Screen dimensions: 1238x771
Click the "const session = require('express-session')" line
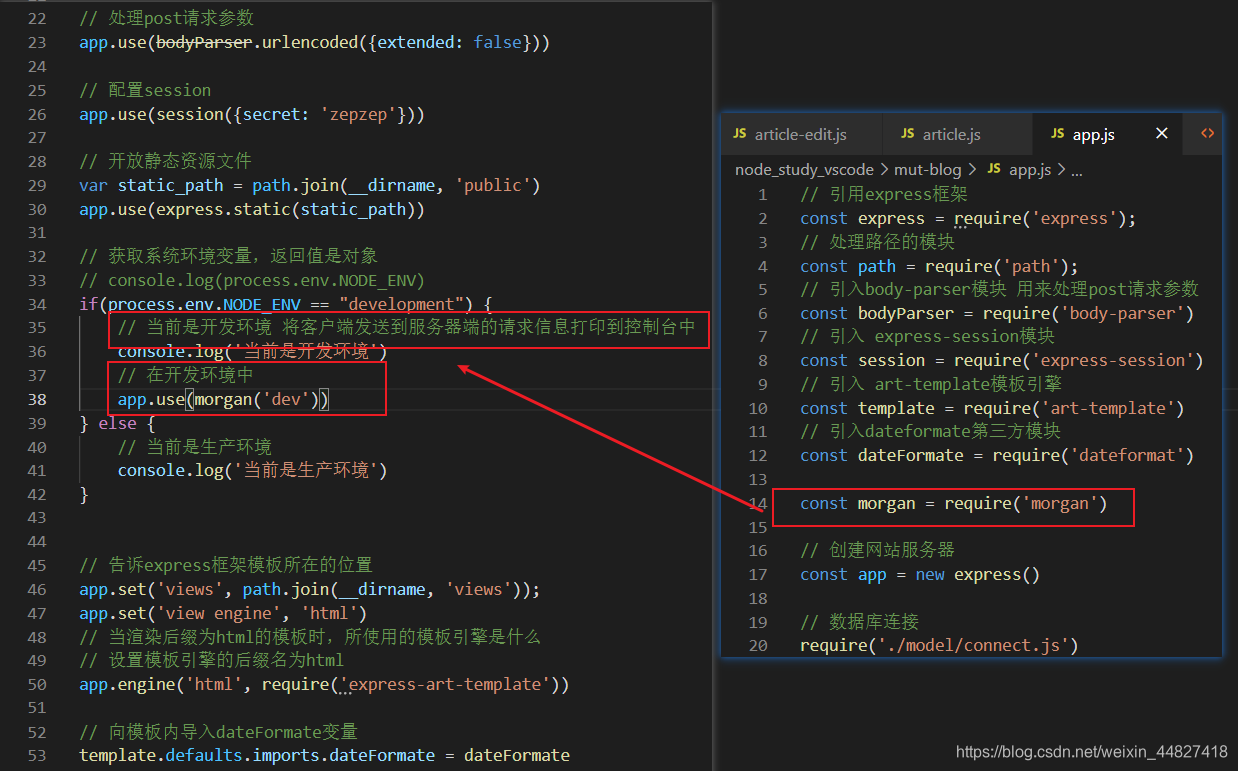click(1002, 361)
